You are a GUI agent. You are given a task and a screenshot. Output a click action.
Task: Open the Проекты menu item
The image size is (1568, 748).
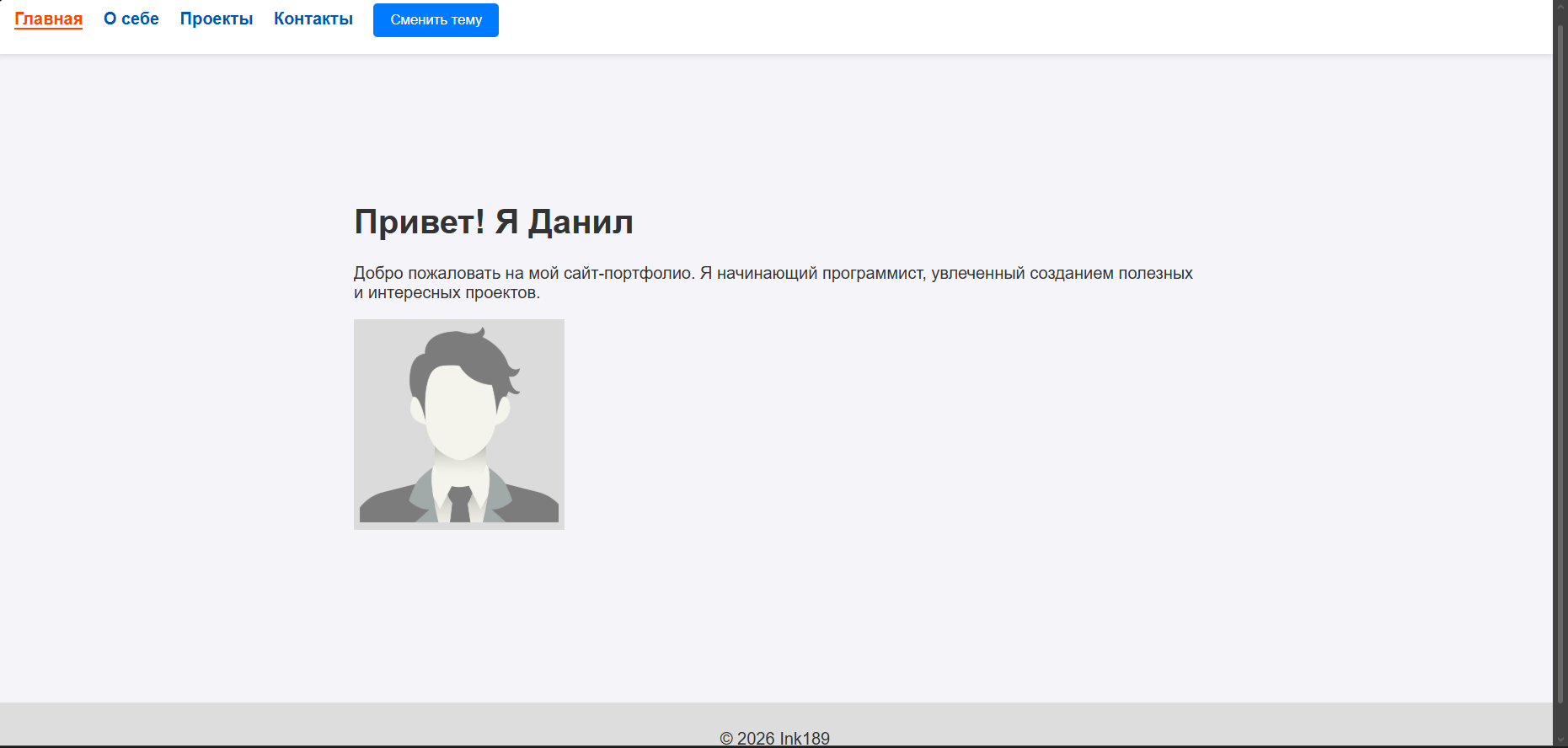coord(216,19)
